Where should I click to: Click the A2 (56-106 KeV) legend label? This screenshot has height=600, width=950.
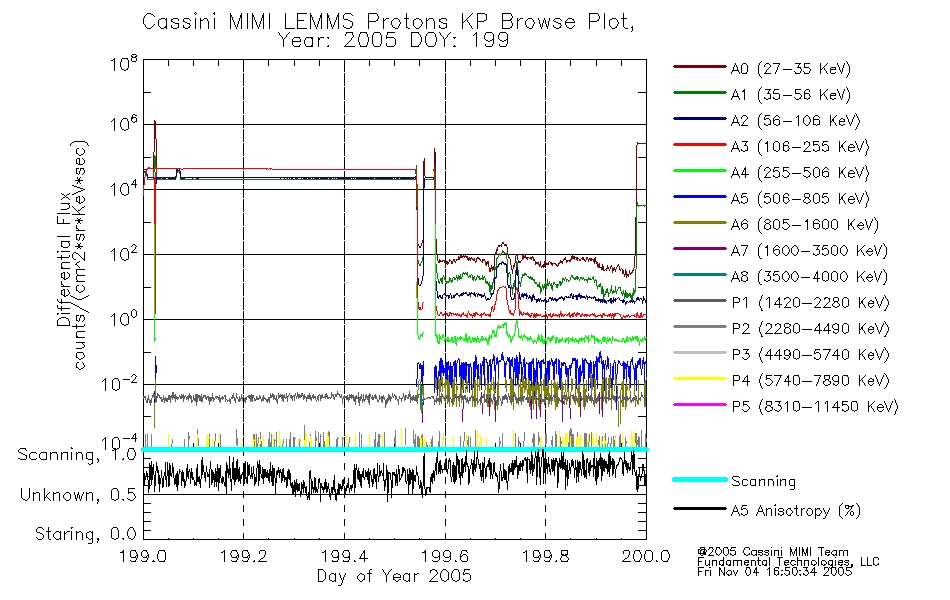pyautogui.click(x=796, y=121)
